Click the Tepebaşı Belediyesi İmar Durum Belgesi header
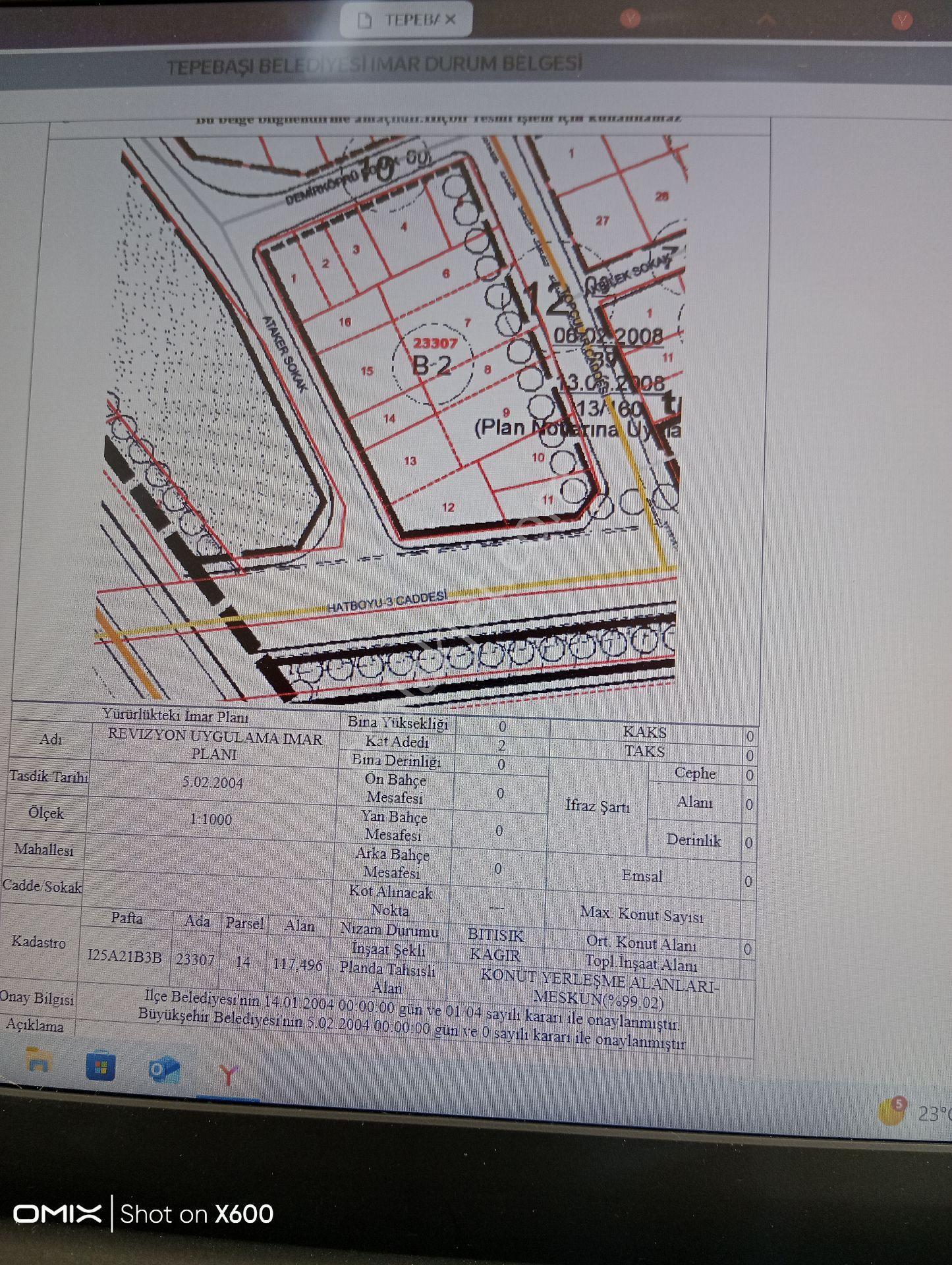This screenshot has width=952, height=1265. click(x=374, y=65)
